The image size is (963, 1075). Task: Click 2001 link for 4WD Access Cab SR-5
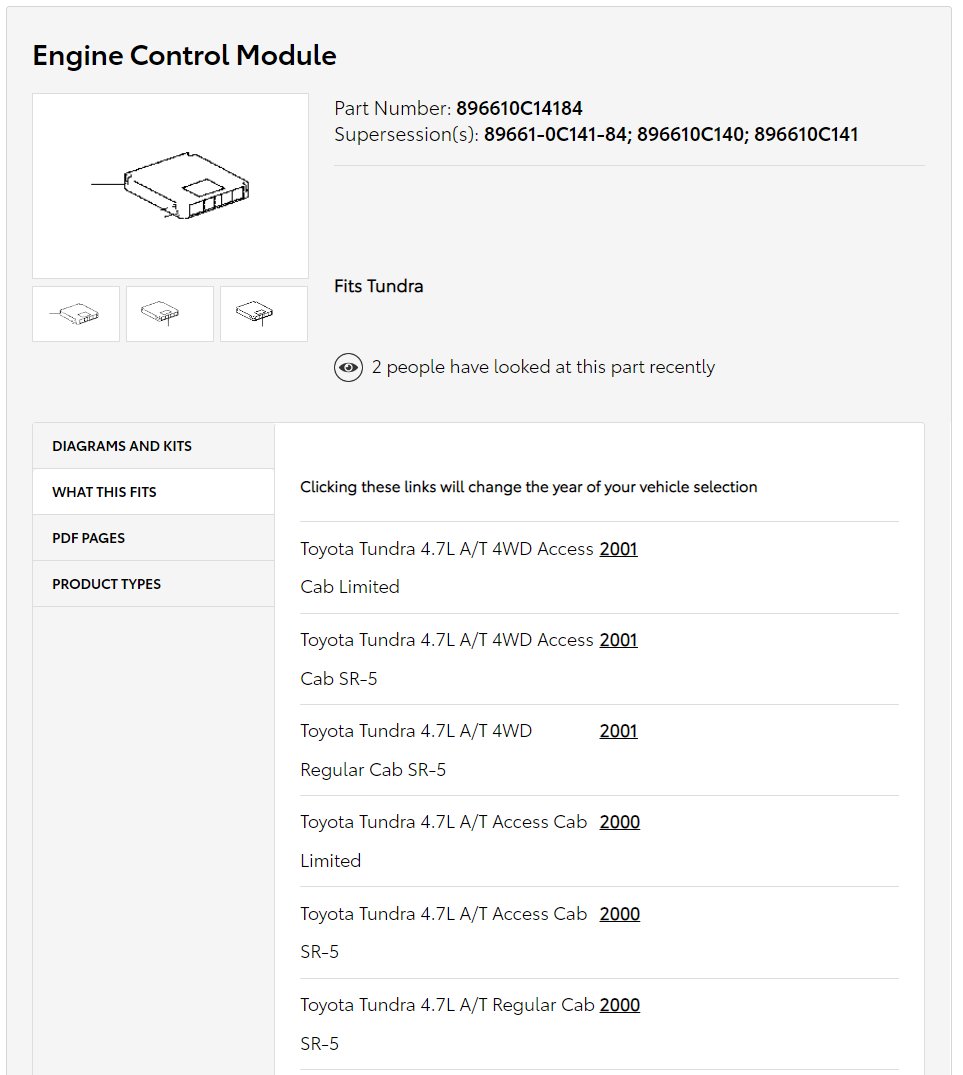pos(618,640)
